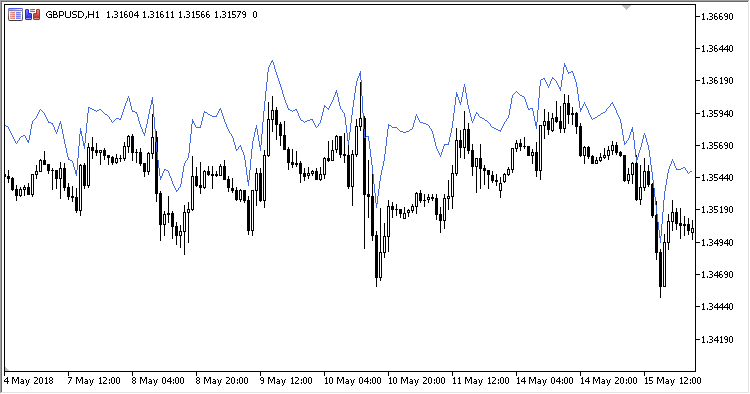This screenshot has height=394, width=750.
Task: Click price level 1.36190 on the axis
Action: (x=717, y=81)
